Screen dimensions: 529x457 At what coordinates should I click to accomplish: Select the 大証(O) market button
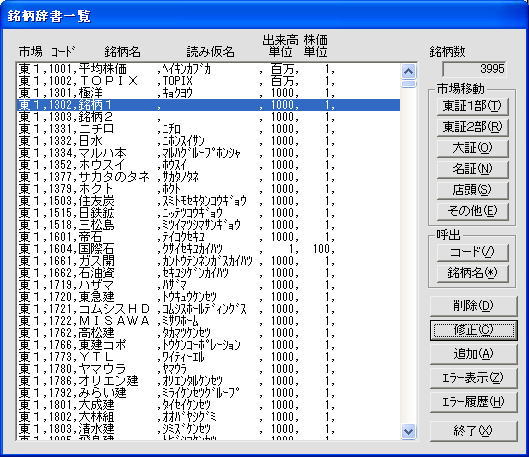tap(472, 148)
